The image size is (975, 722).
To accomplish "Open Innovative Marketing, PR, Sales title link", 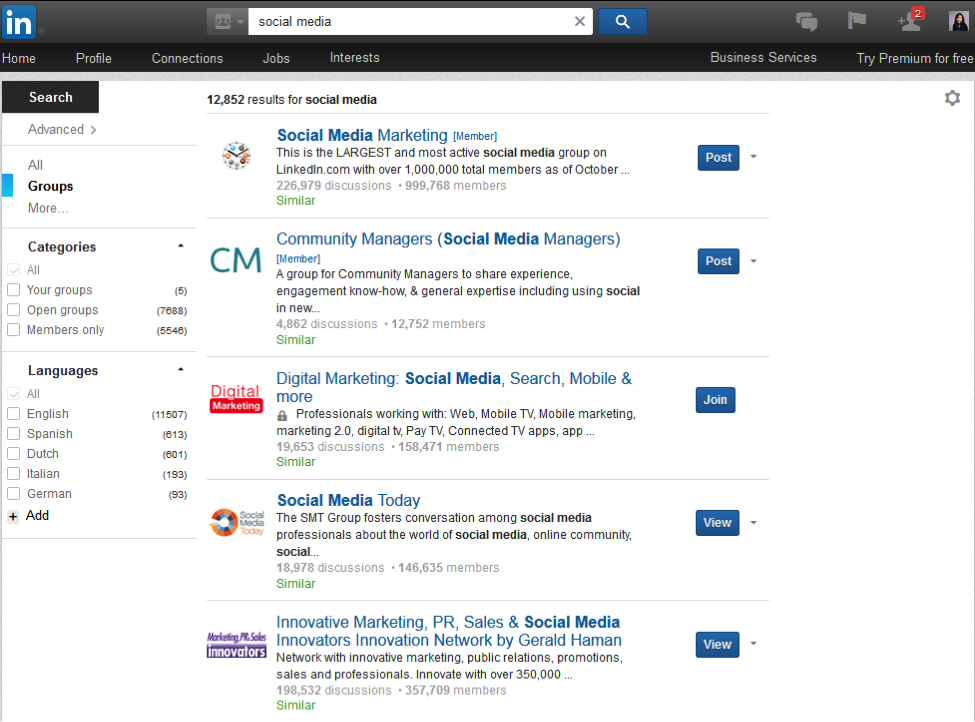I will [449, 631].
